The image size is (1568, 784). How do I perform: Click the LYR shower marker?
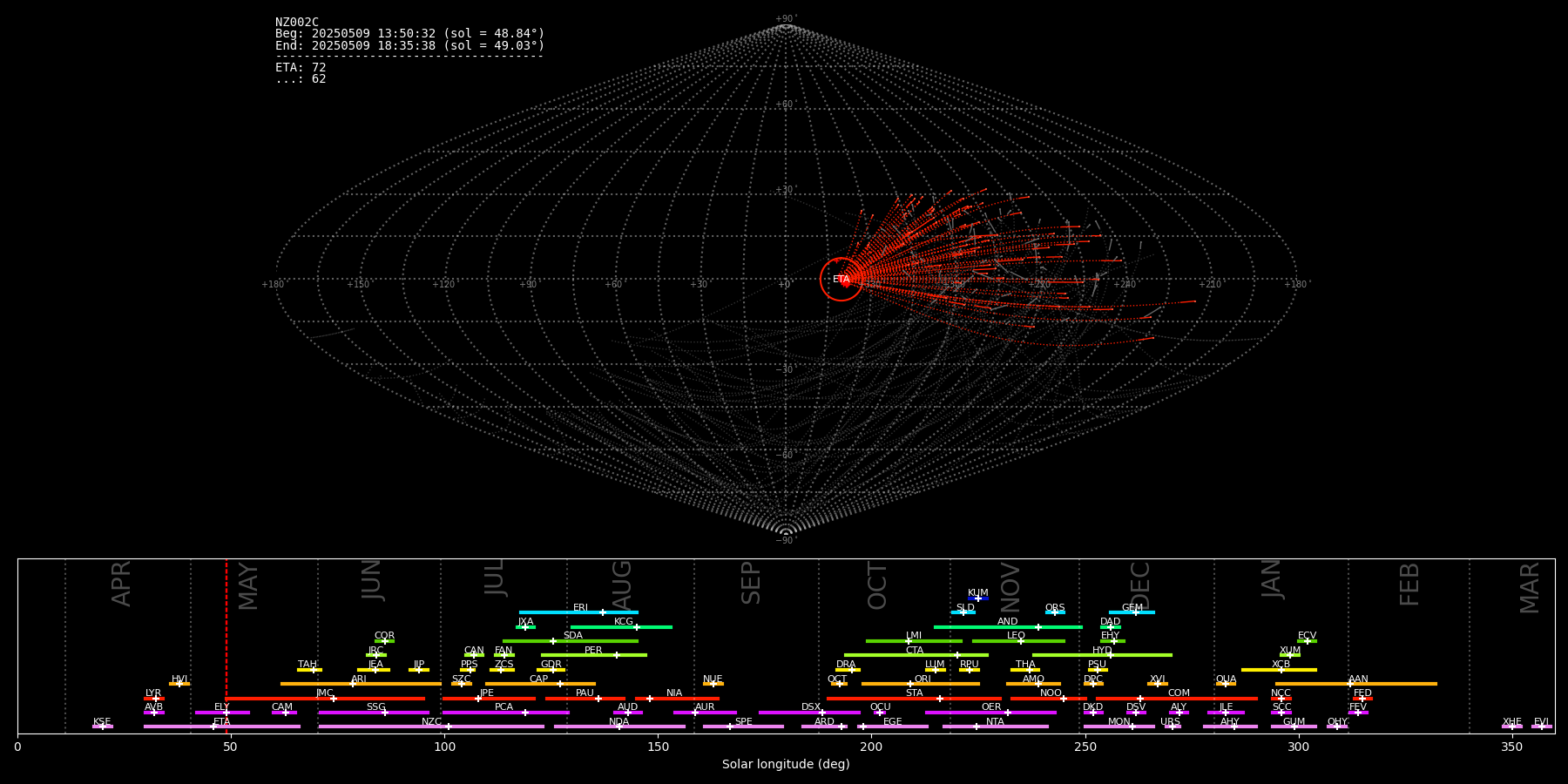[156, 699]
